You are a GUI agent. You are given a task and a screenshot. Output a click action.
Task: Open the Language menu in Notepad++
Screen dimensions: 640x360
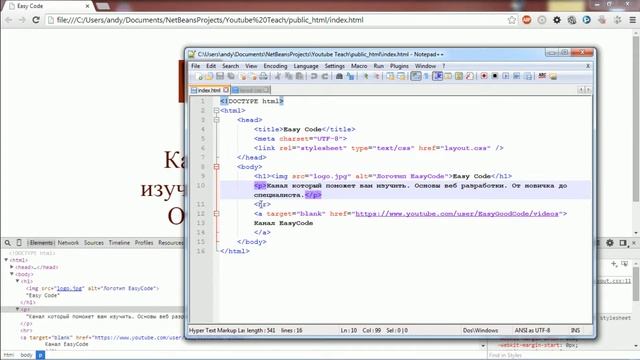pyautogui.click(x=306, y=66)
